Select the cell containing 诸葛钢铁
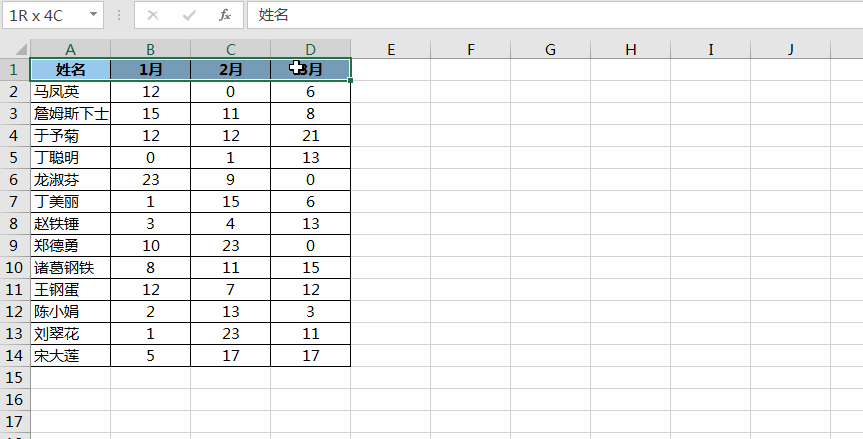The image size is (863, 439). 70,267
